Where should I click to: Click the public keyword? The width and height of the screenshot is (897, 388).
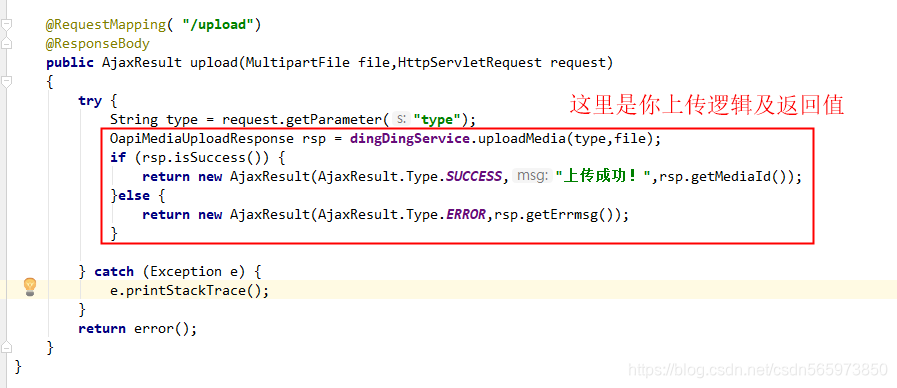point(70,63)
